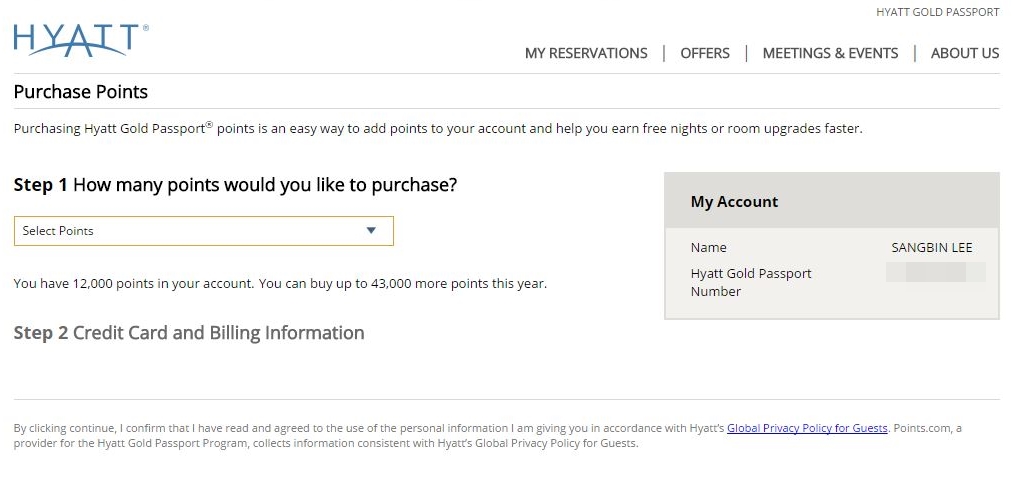1014x504 pixels.
Task: Open the Offers menu item
Action: [x=705, y=53]
